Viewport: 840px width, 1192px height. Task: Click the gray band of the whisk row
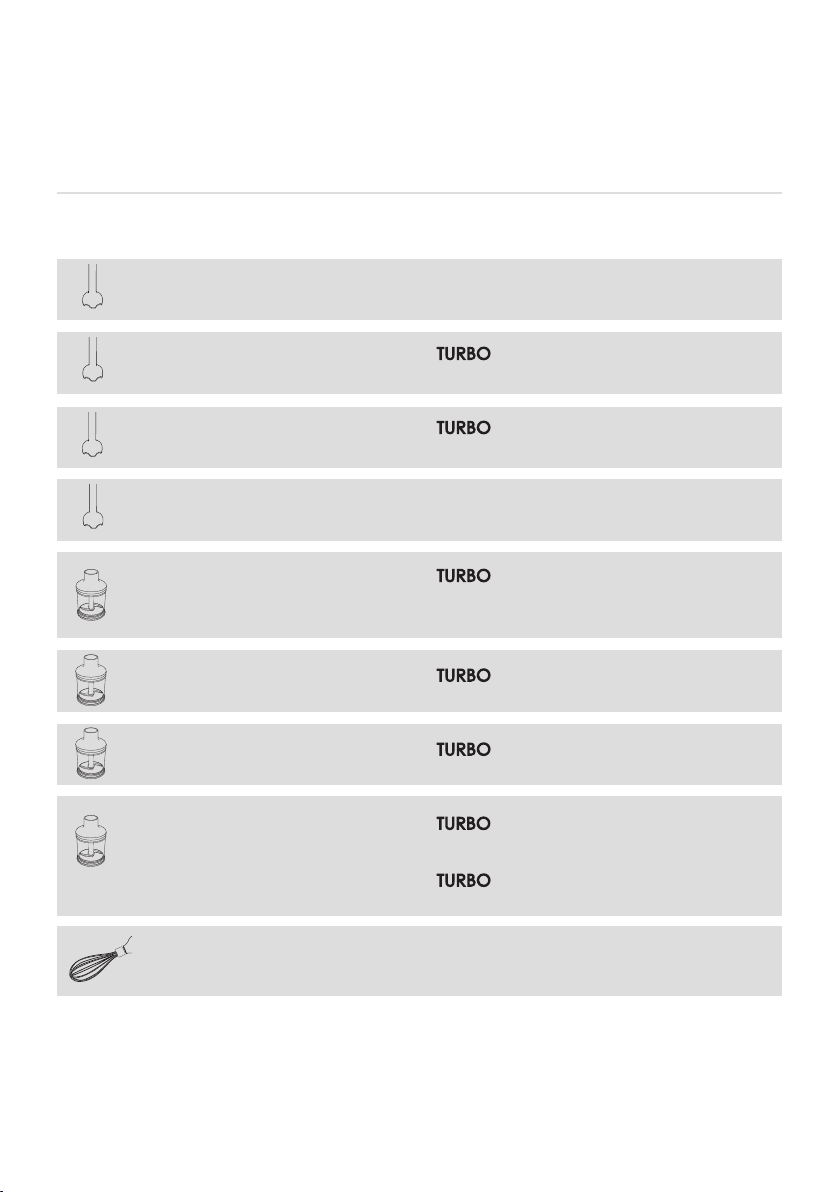[420, 961]
